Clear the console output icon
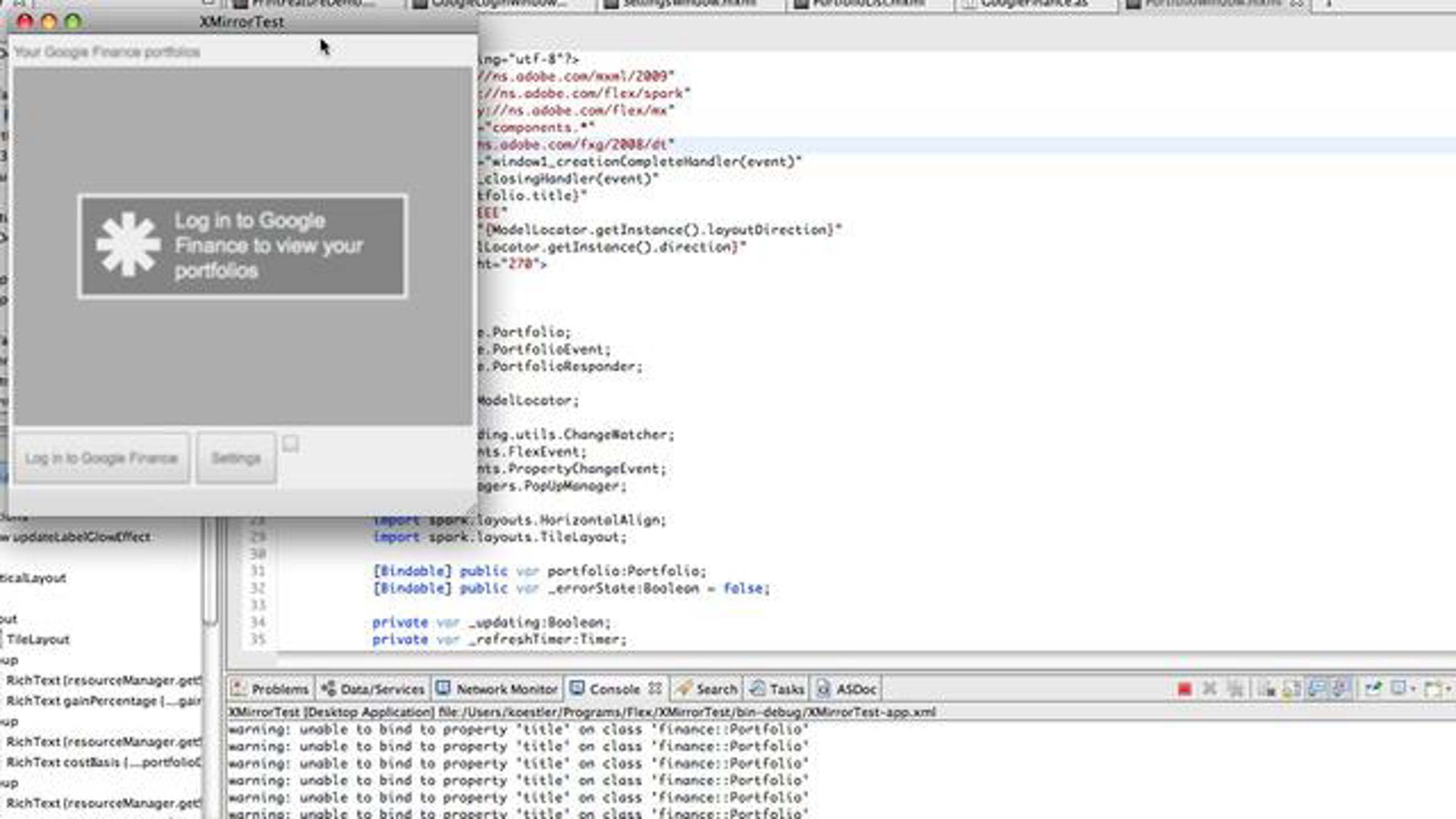 click(1267, 689)
